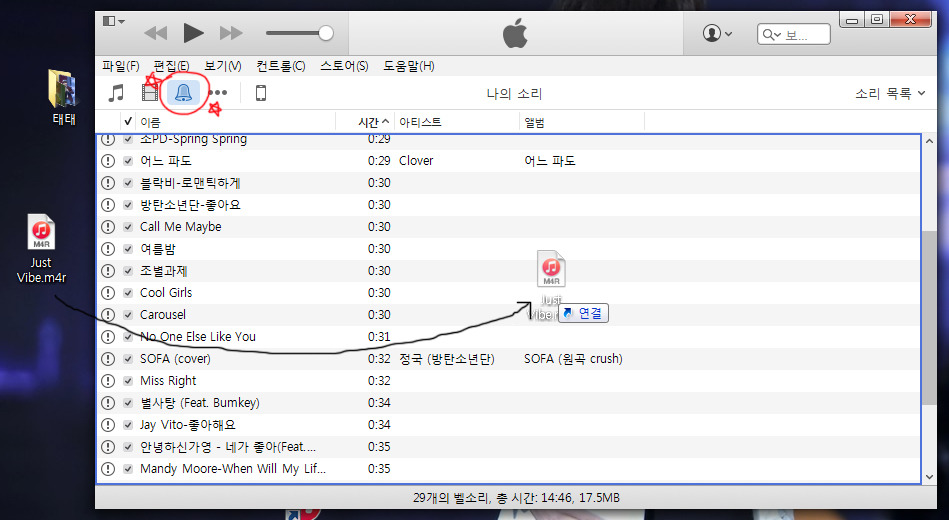This screenshot has height=520, width=949.
Task: Select the 별사탕 (Feat. Bumkey) ringtone name
Action: point(200,403)
